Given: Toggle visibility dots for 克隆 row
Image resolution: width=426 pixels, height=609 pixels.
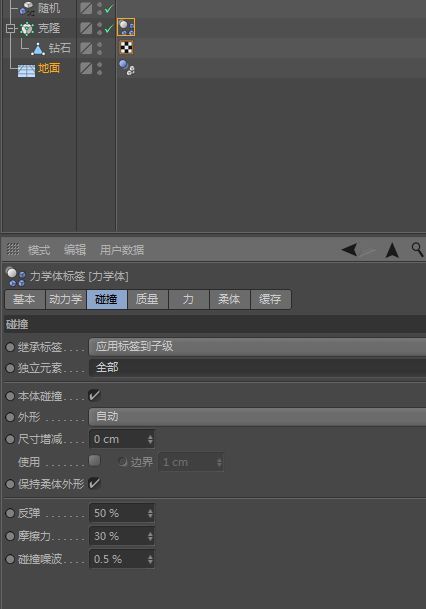Looking at the screenshot, I should point(99,28).
